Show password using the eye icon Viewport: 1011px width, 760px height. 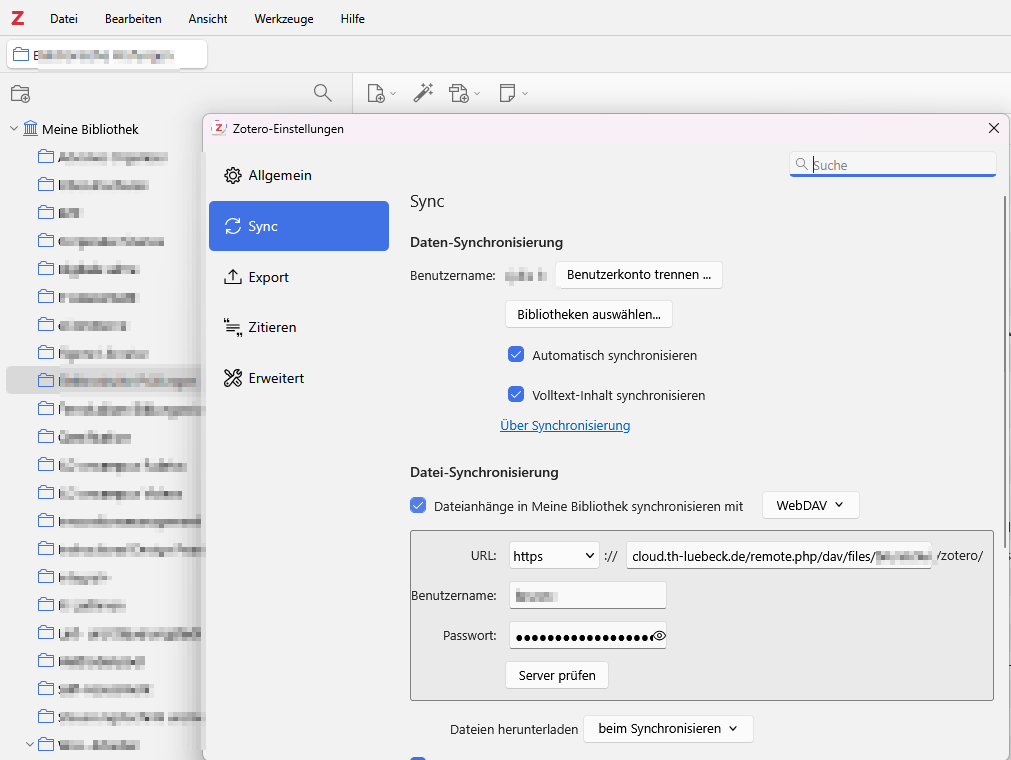(658, 636)
